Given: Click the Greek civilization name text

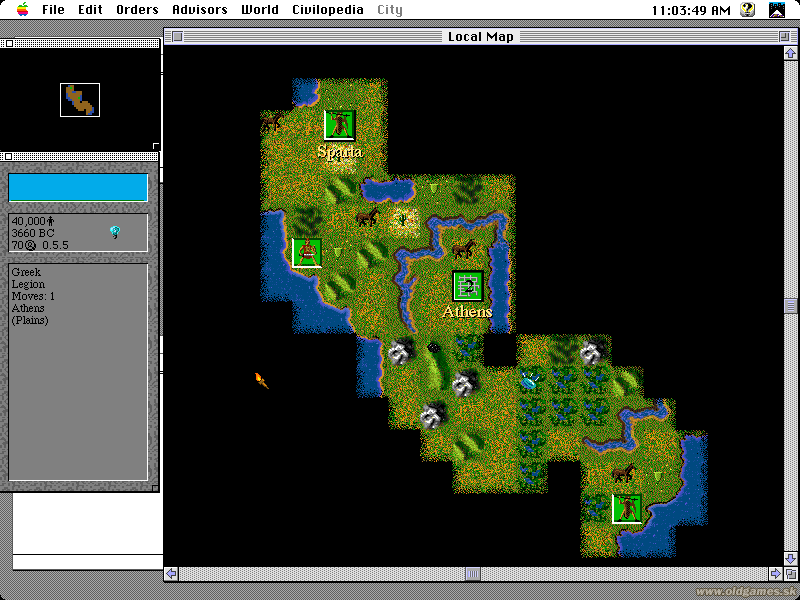Looking at the screenshot, I should point(26,272).
